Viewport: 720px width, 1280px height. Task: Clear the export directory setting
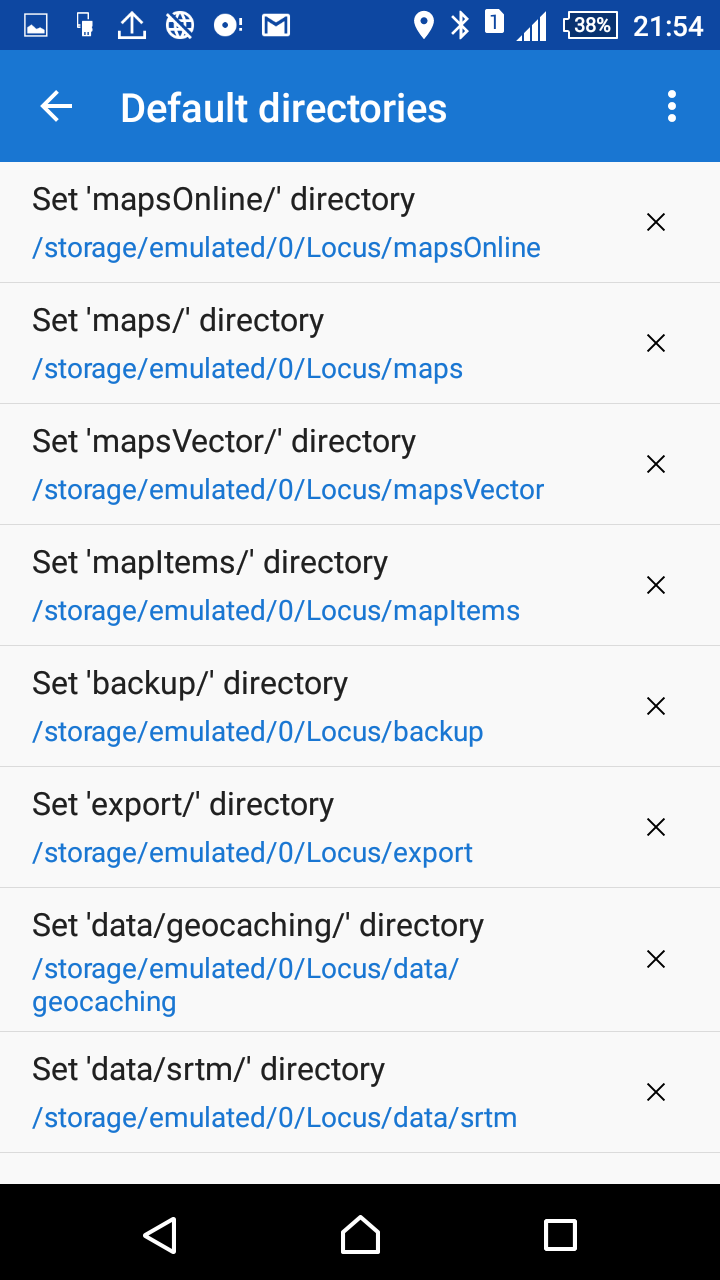pos(656,827)
